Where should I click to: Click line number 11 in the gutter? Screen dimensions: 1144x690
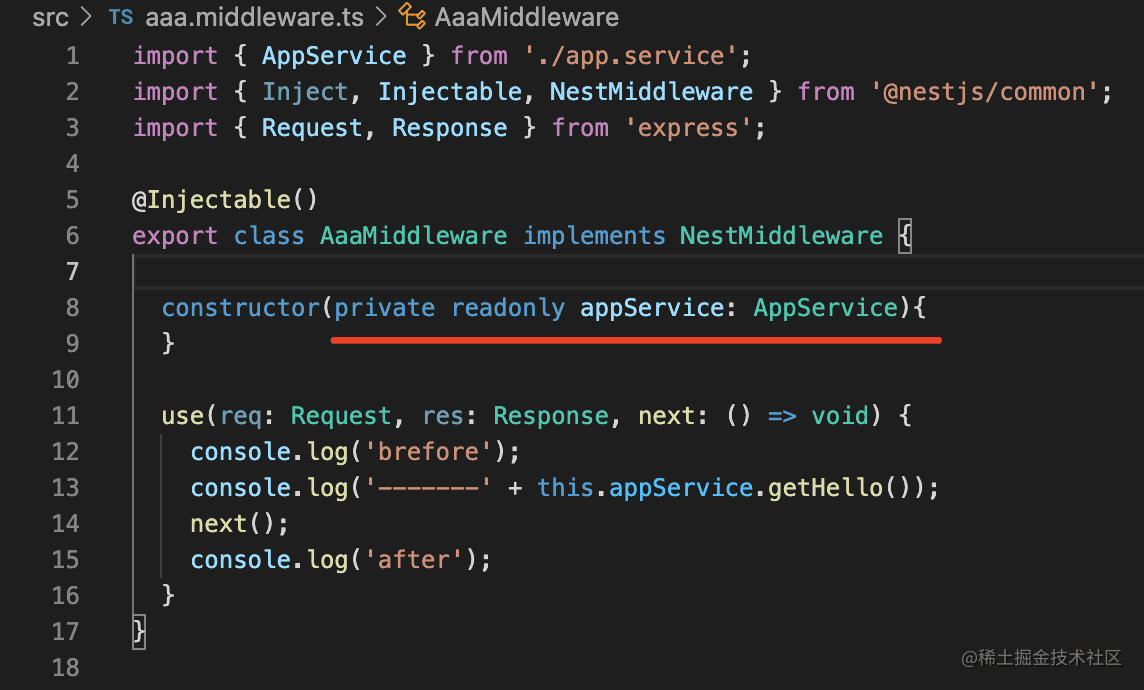(x=66, y=416)
